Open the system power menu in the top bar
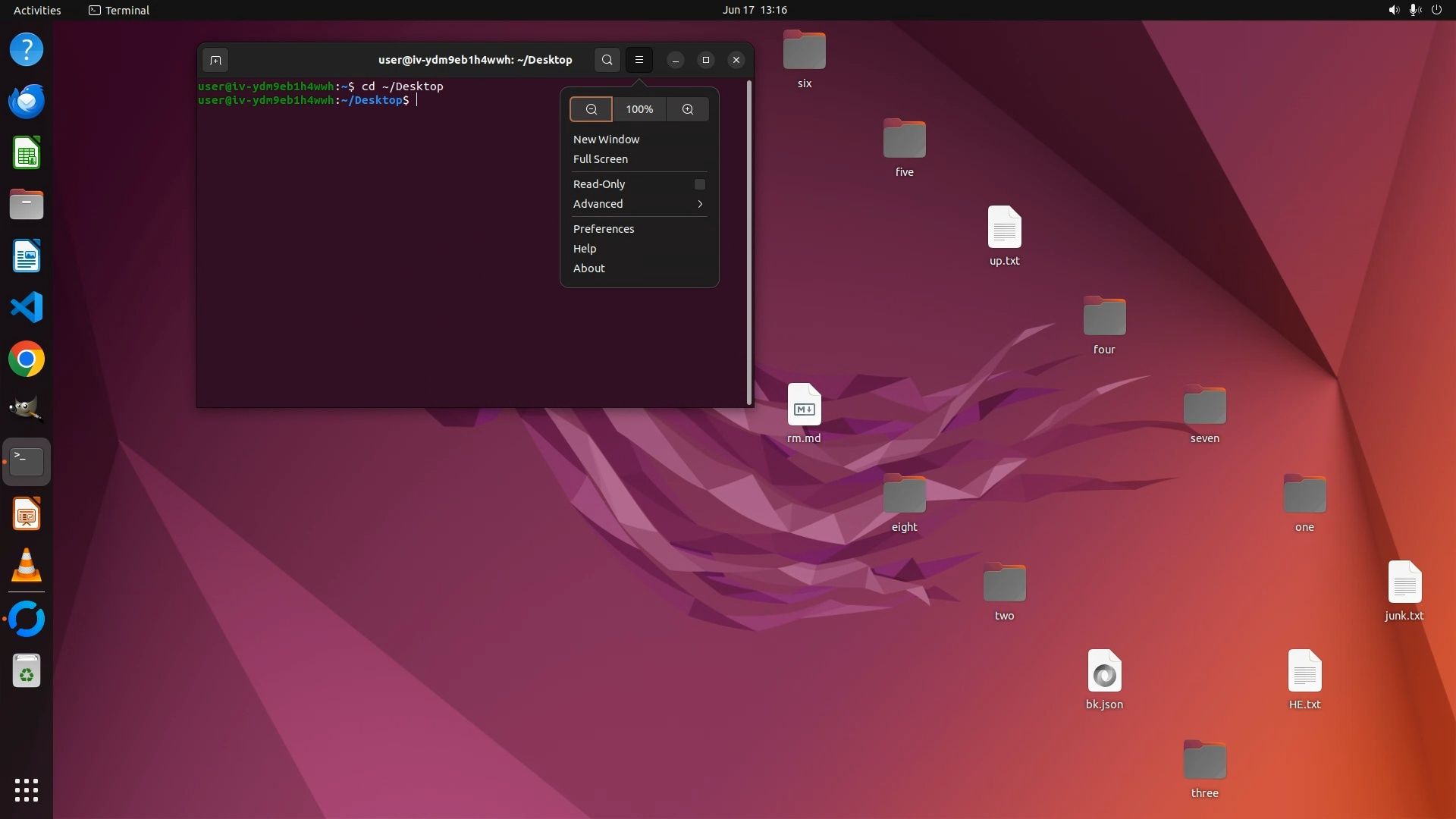This screenshot has height=819, width=1456. click(1436, 10)
